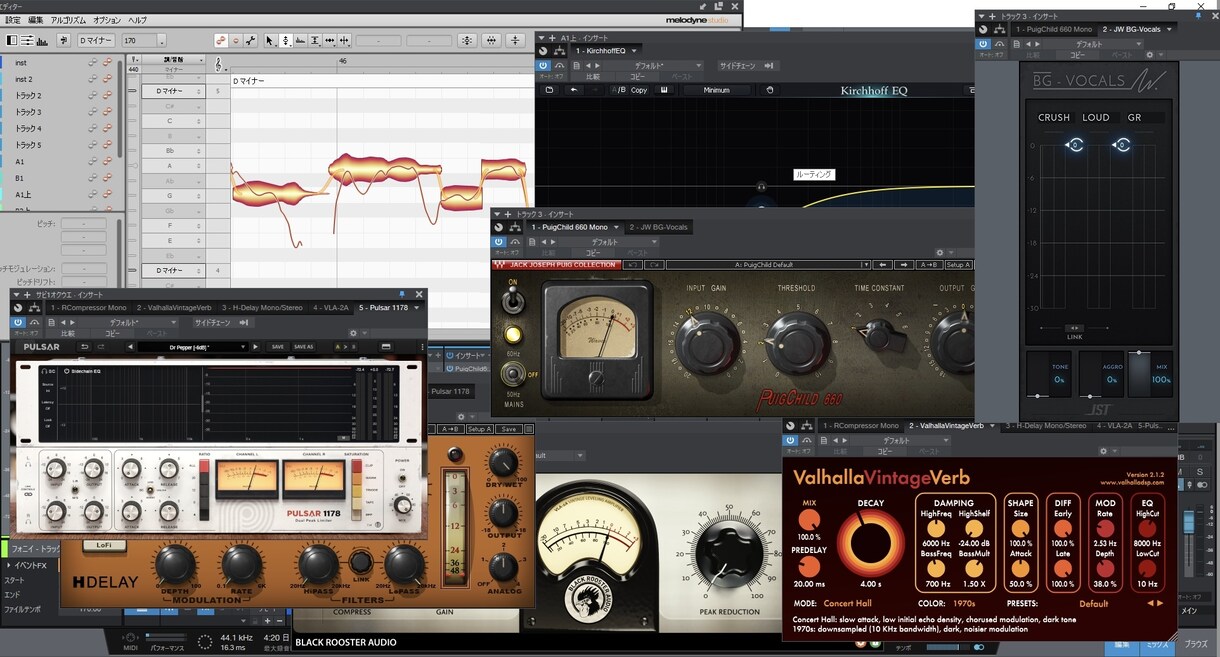Open the アルゴリズム menu
Screen dimensions: 1220x657
point(68,20)
